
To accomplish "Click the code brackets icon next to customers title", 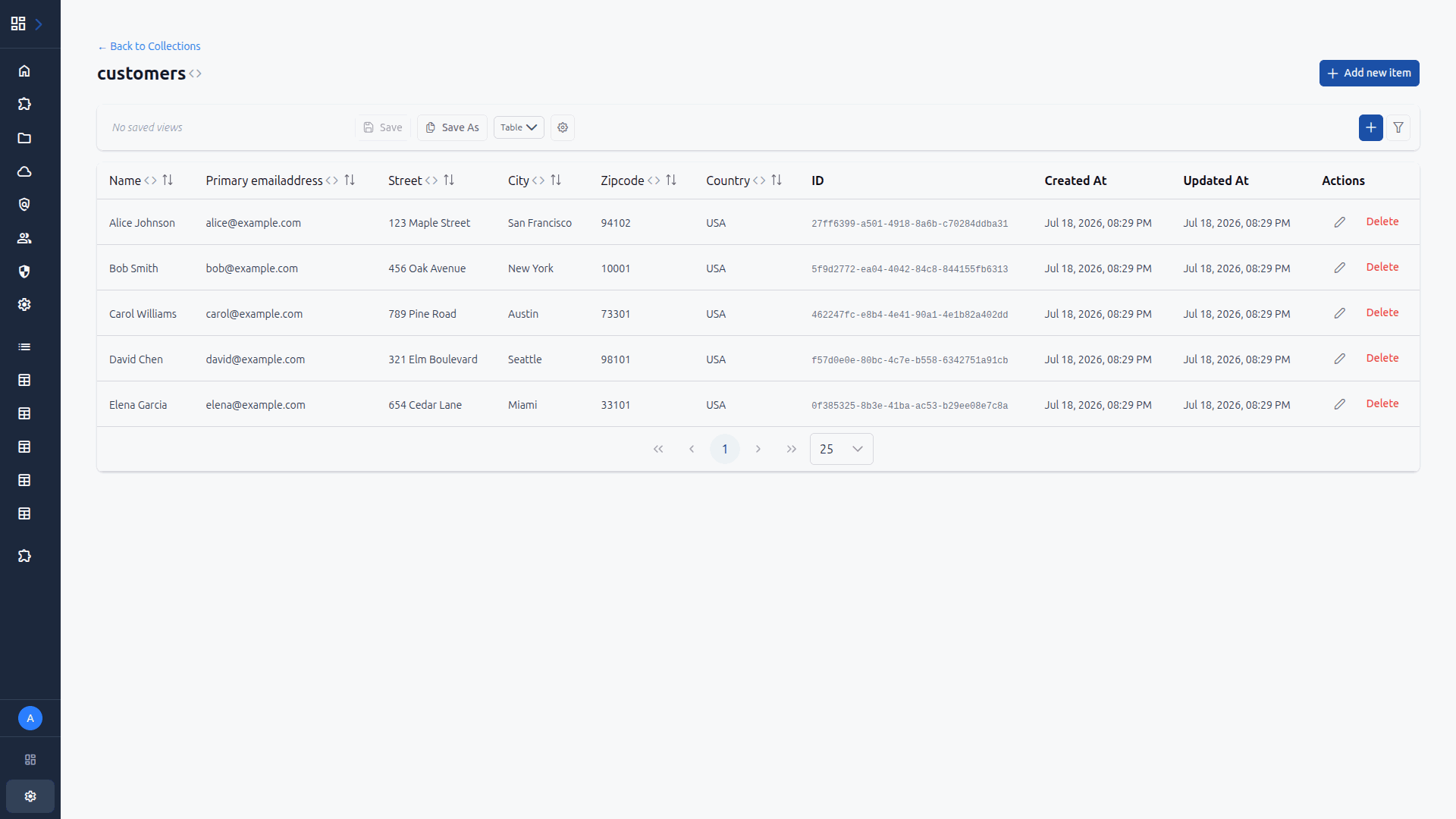I will (x=196, y=74).
